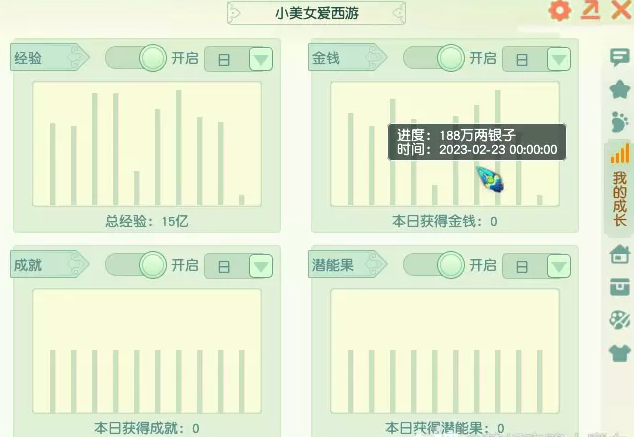Click the 本日获得成就: 0 text
This screenshot has width=634, height=437.
coord(147,428)
